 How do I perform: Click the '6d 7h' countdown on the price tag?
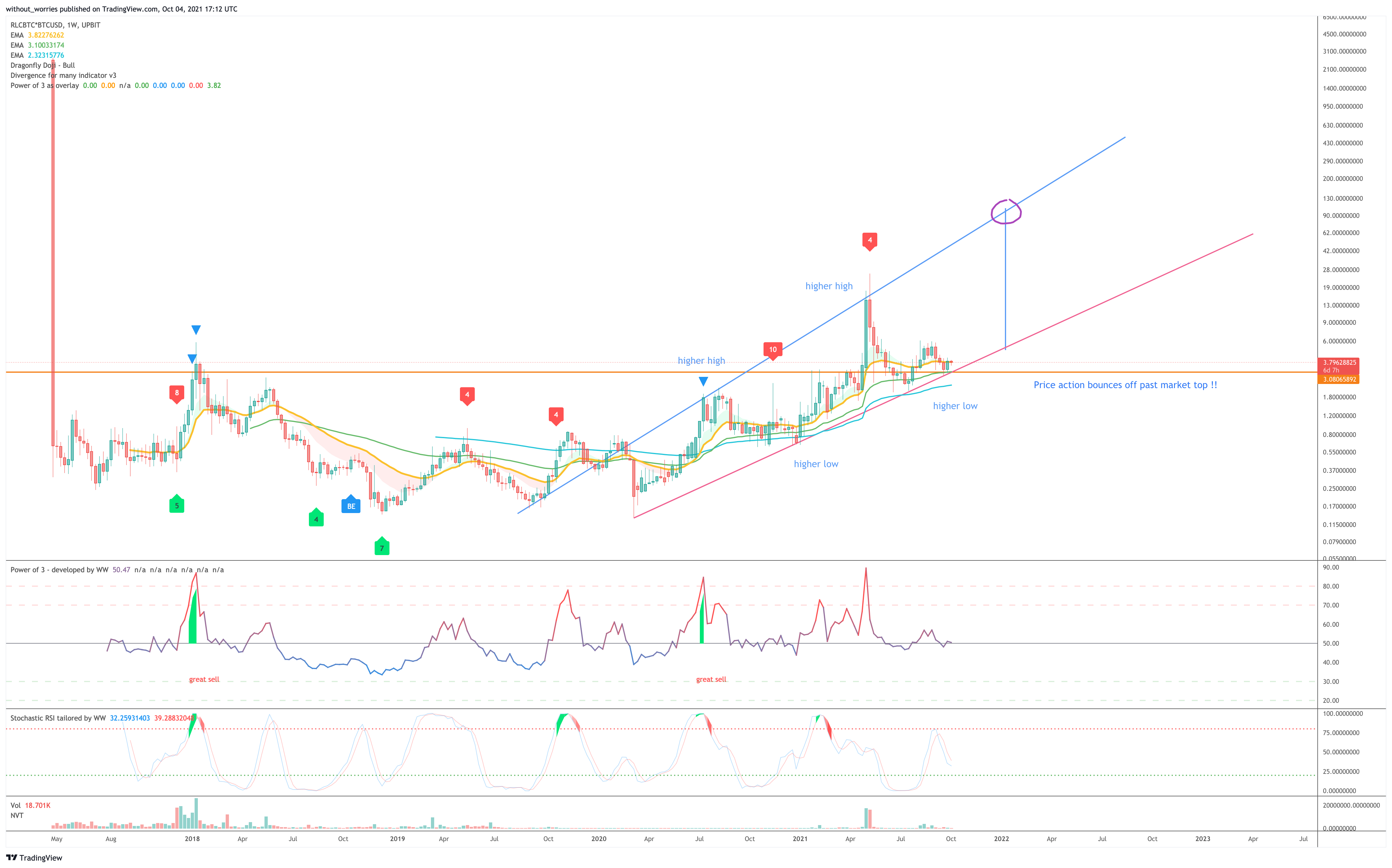(1331, 370)
